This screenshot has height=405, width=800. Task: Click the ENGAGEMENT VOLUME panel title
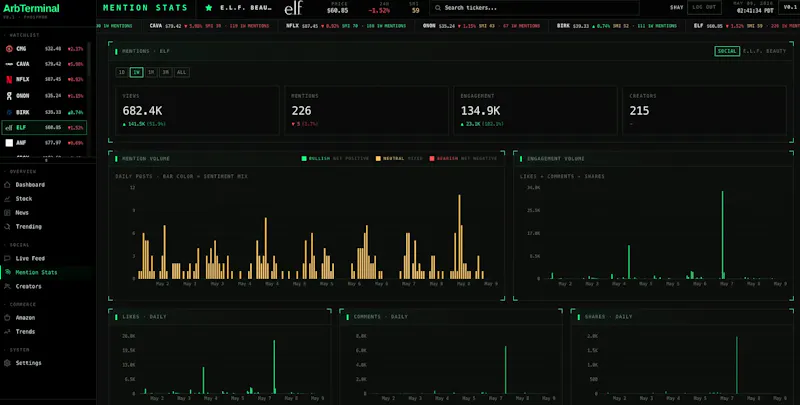point(556,159)
